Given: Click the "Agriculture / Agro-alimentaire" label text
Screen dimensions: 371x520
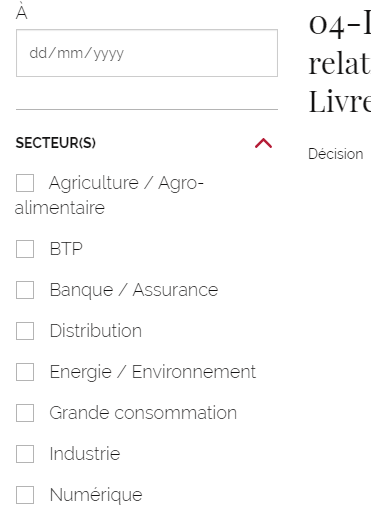Looking at the screenshot, I should click(x=109, y=195).
